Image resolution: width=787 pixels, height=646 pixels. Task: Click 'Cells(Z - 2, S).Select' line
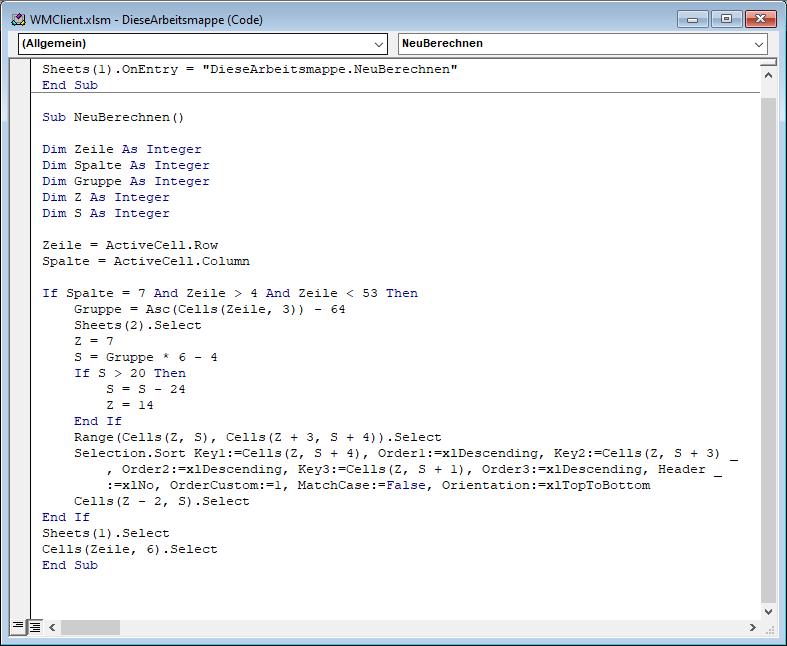point(162,502)
